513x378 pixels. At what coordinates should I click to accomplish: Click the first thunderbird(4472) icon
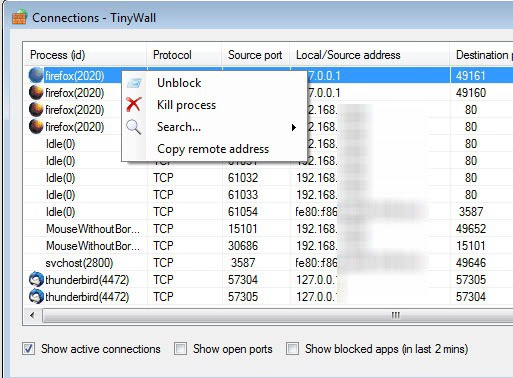(x=36, y=280)
